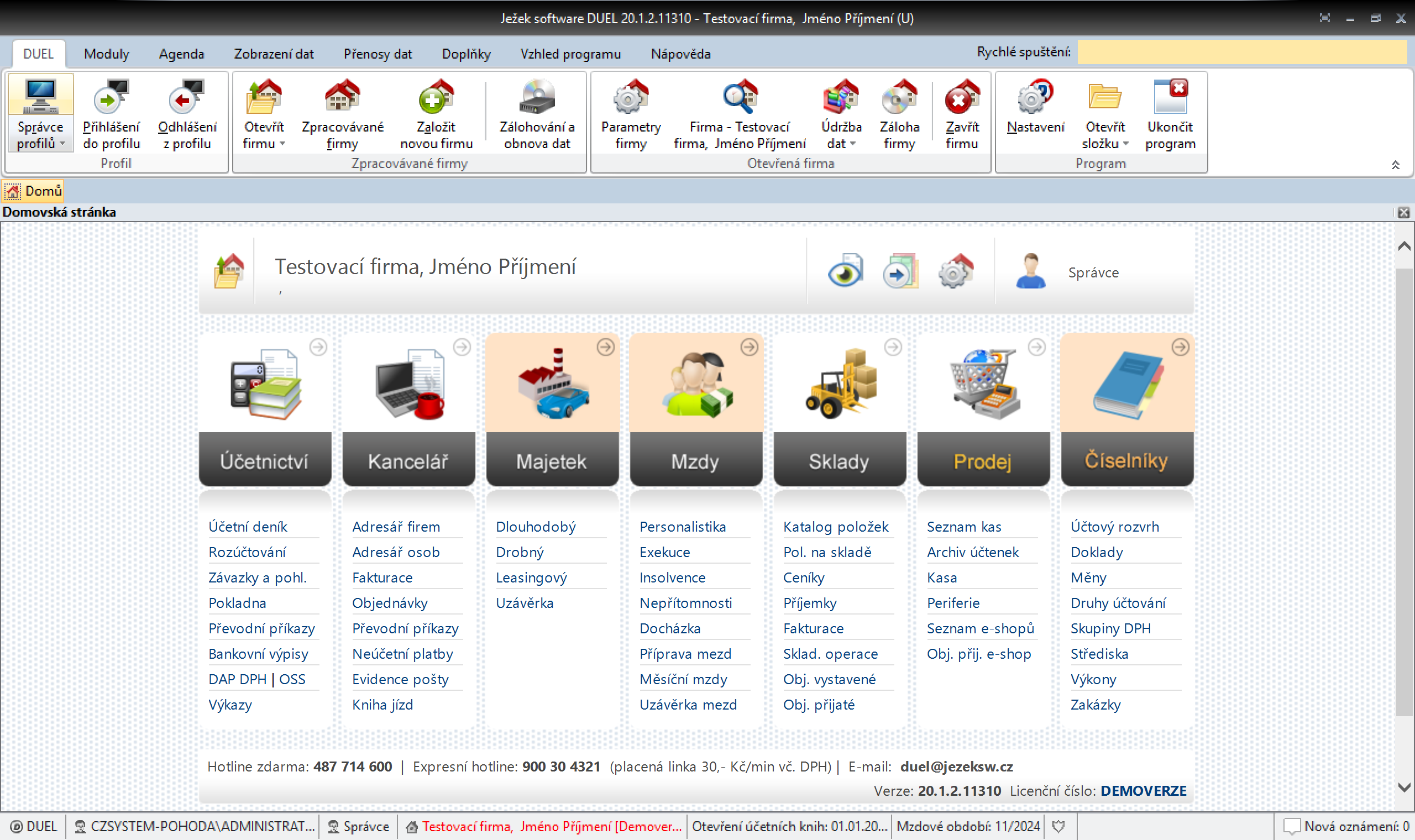Click the blue arrow document icon in header
1415x840 pixels.
(900, 271)
